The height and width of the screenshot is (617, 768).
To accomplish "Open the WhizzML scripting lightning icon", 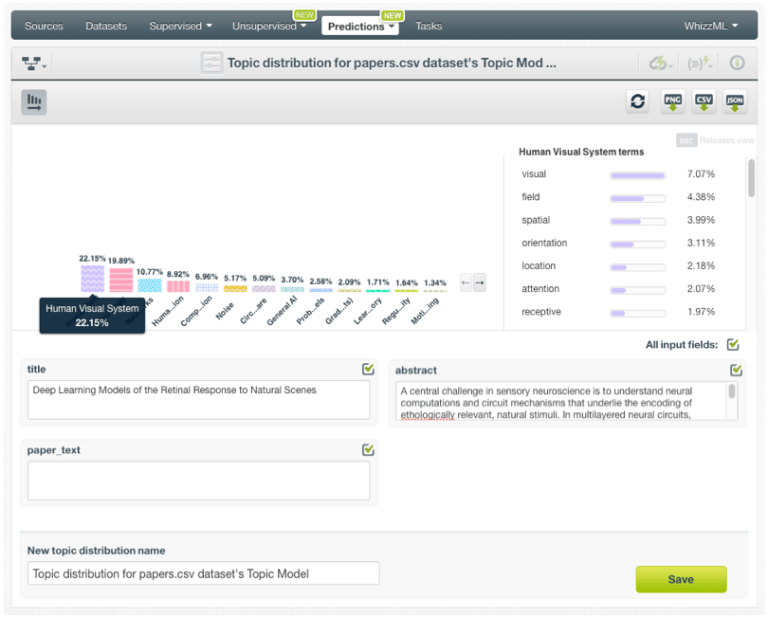I will 699,63.
